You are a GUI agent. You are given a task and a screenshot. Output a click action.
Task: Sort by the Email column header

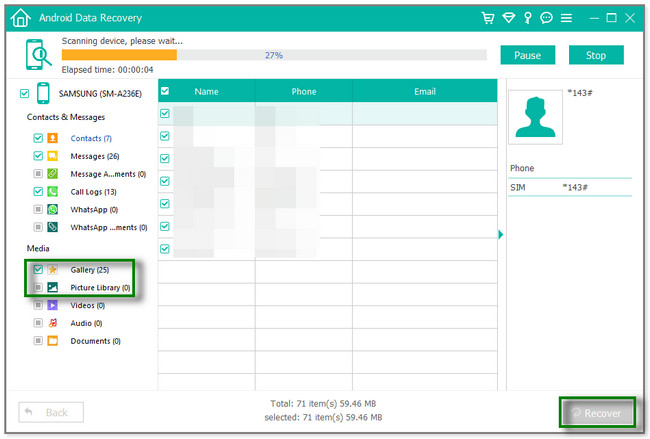coord(425,91)
